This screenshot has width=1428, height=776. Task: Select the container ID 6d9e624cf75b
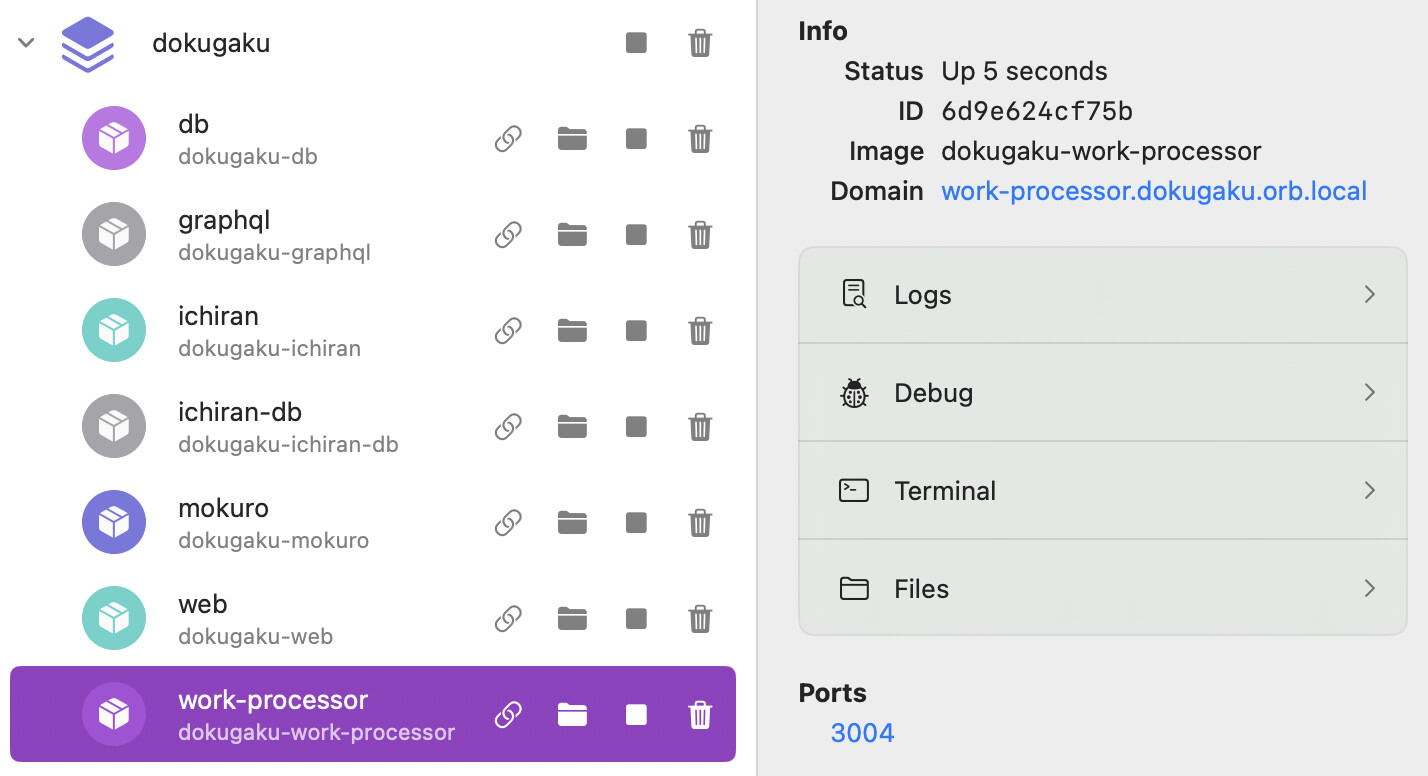(x=1037, y=111)
